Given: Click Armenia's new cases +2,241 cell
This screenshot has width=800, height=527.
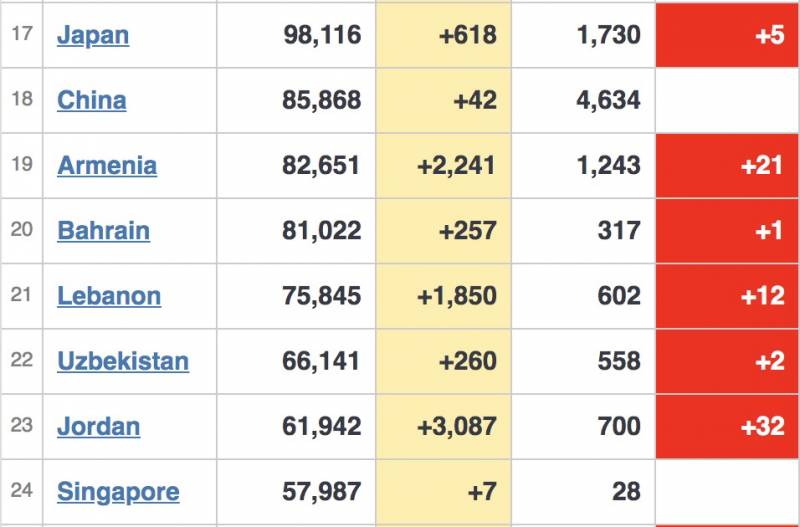Looking at the screenshot, I should 456,165.
